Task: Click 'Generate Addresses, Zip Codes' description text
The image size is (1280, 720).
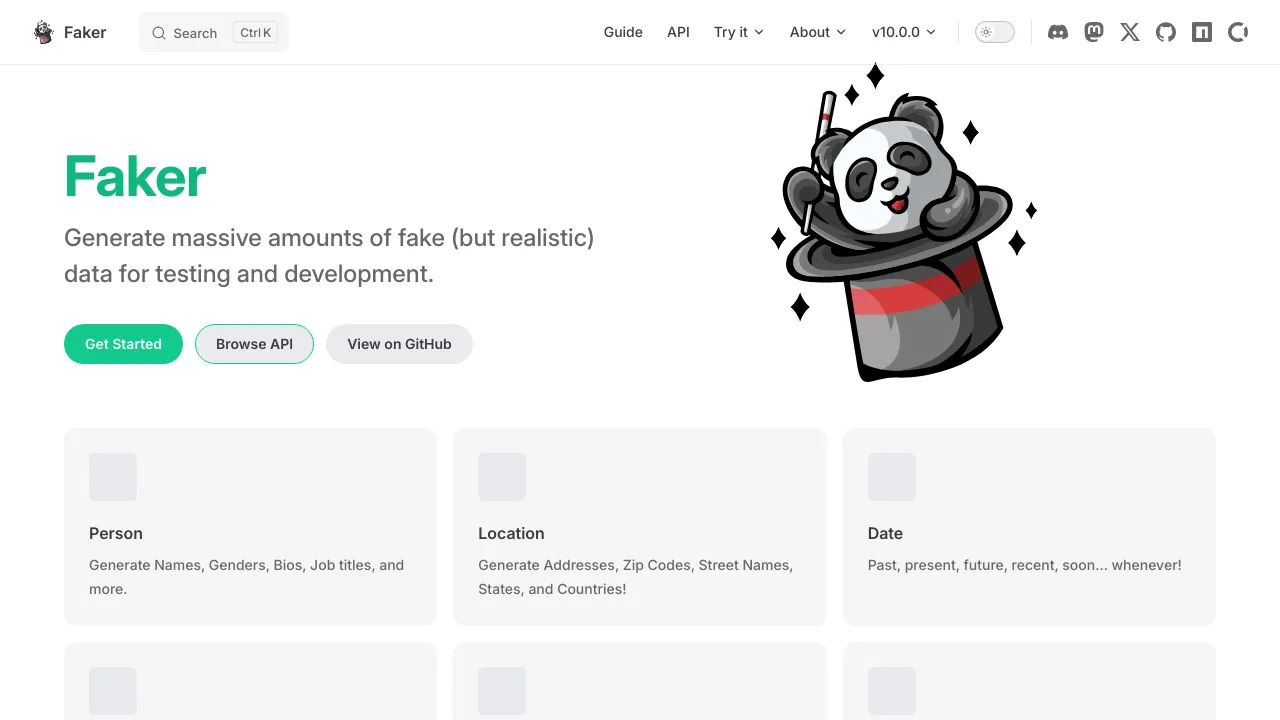Action: [635, 577]
